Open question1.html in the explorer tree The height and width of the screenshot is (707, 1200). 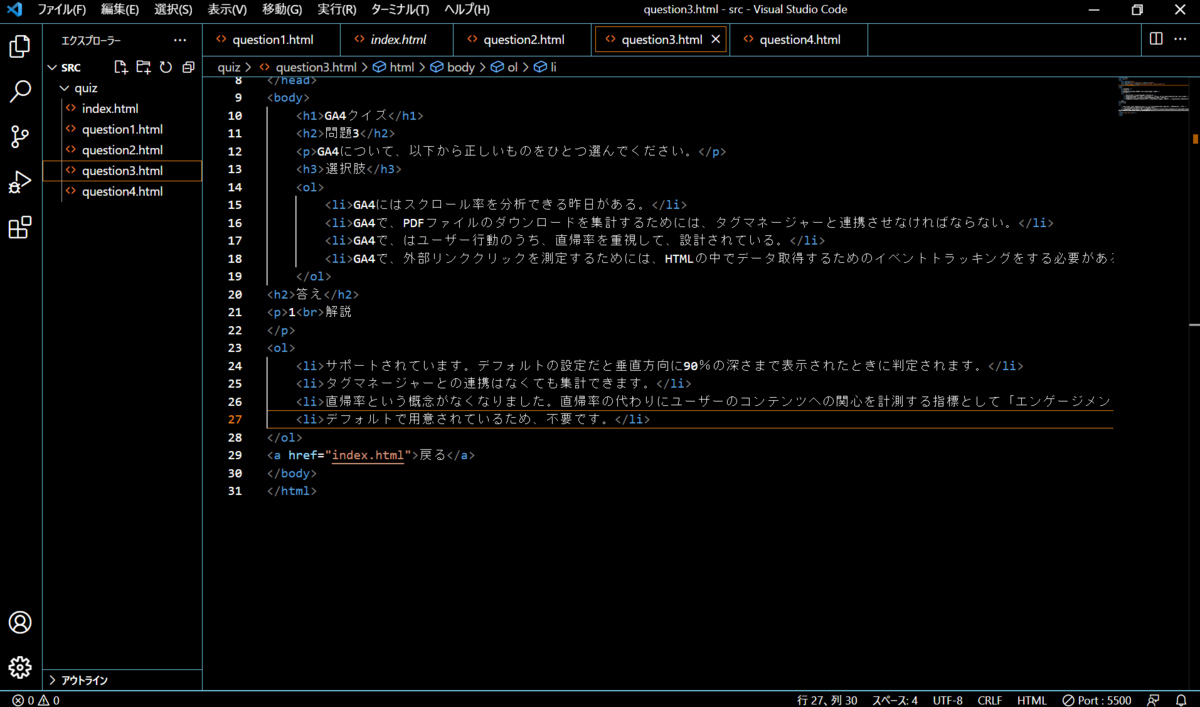[122, 129]
